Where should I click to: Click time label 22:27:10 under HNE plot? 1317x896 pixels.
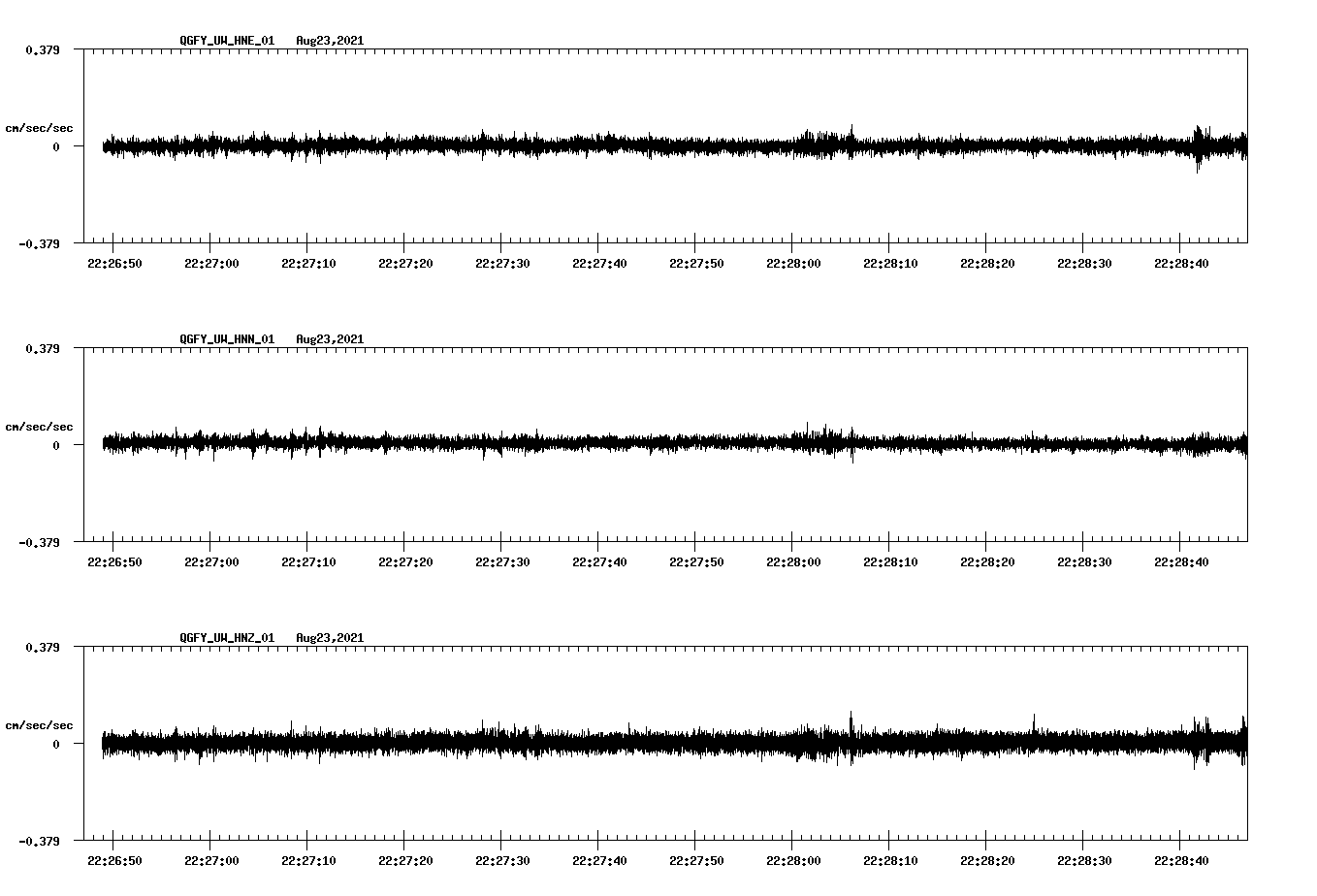coord(308,264)
